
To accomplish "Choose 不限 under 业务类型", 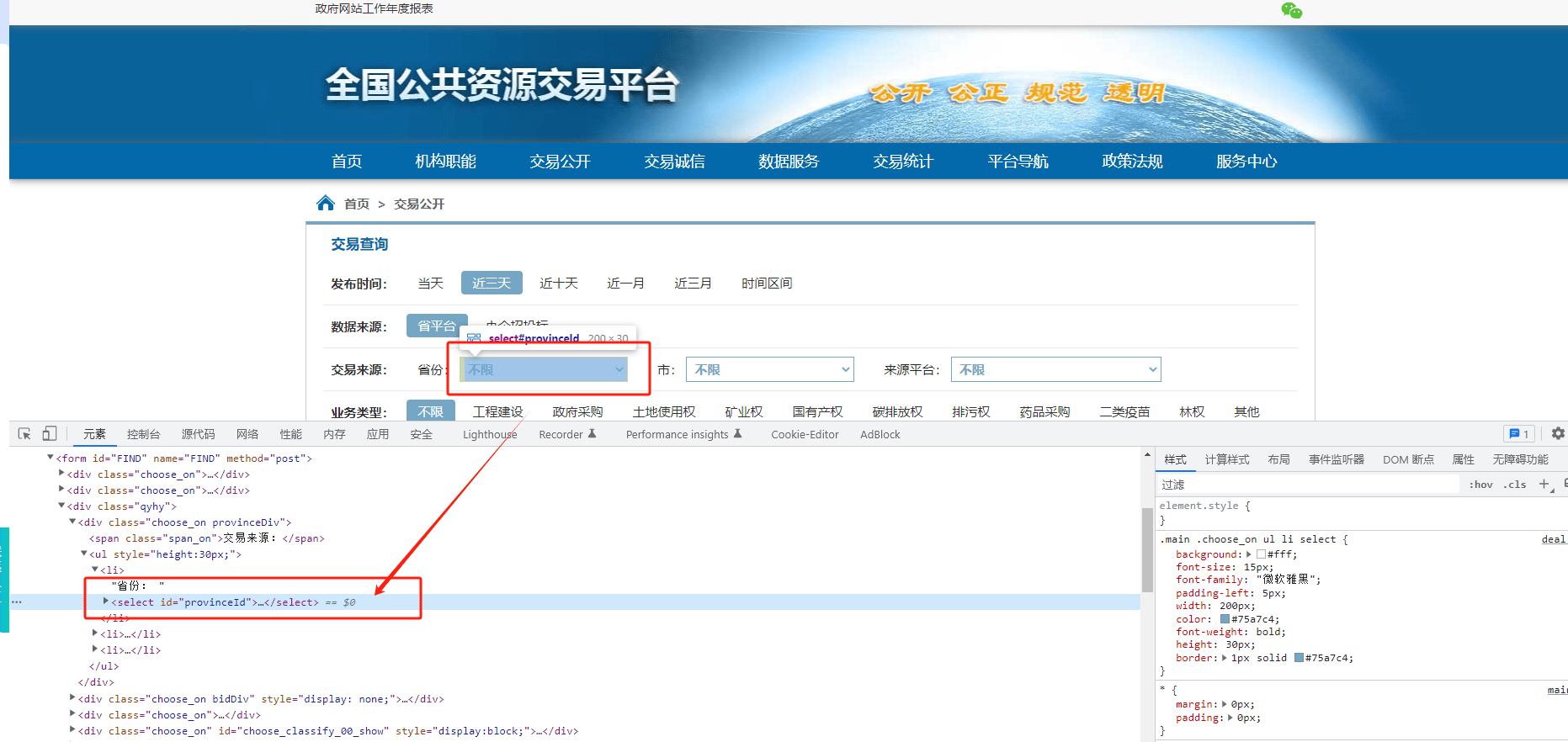I will [x=430, y=411].
